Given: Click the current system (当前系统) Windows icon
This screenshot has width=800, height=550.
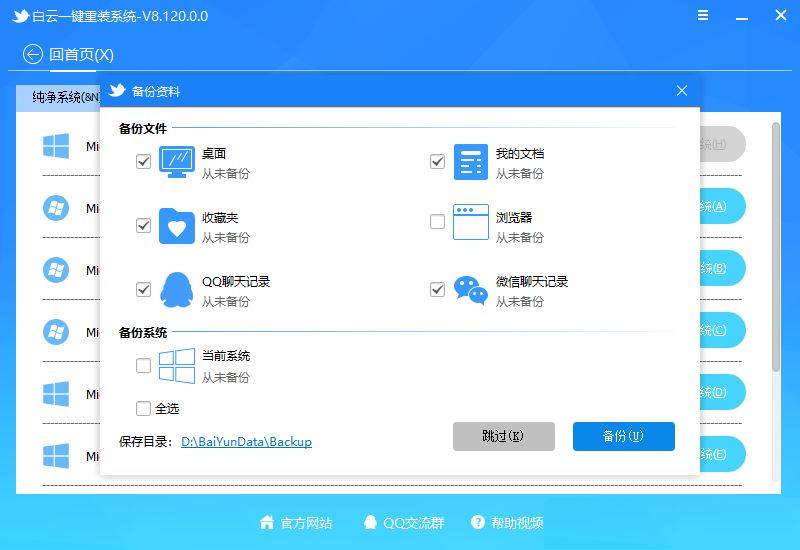Looking at the screenshot, I should pyautogui.click(x=177, y=366).
